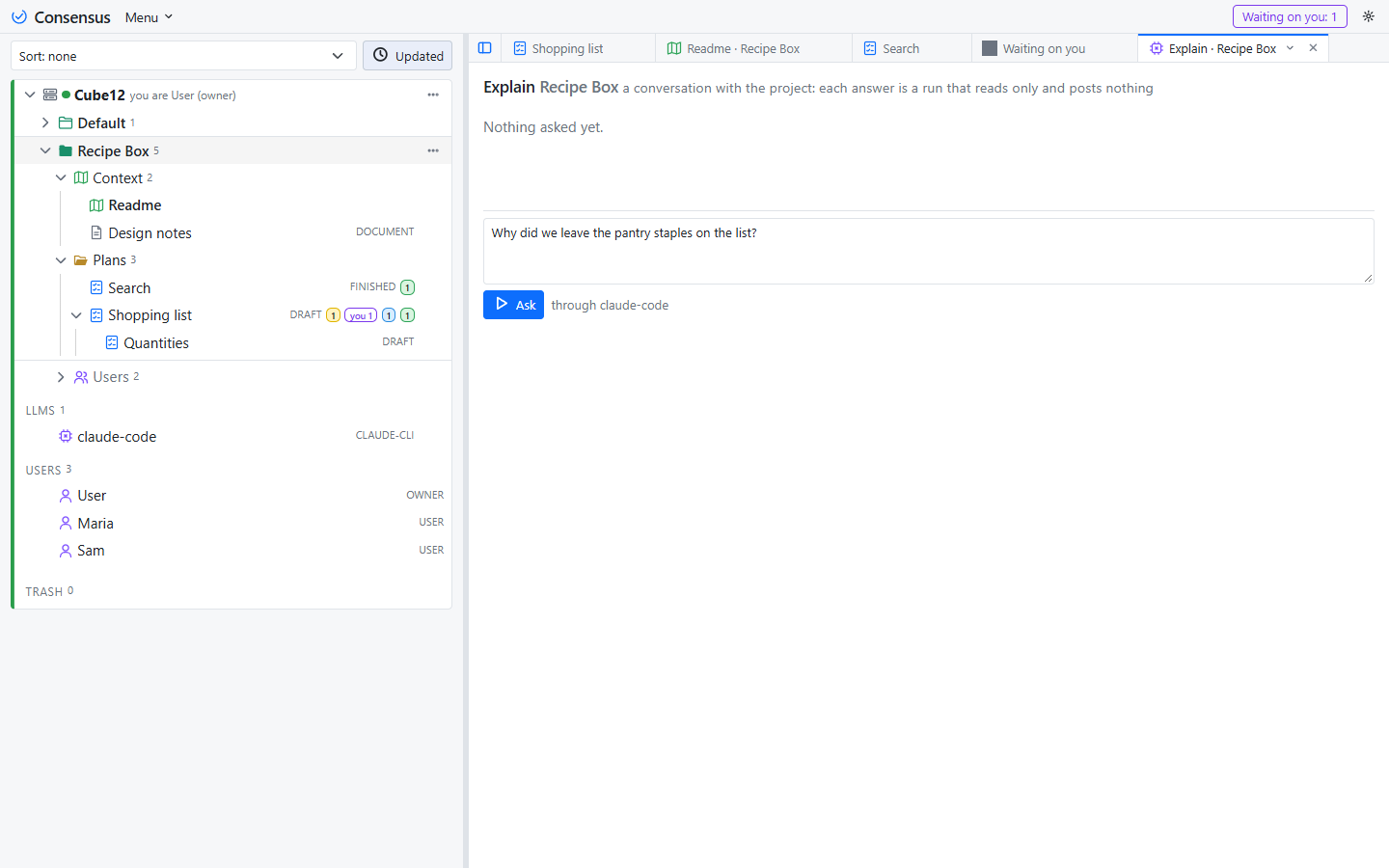Click the Default folder icon

[x=66, y=122]
